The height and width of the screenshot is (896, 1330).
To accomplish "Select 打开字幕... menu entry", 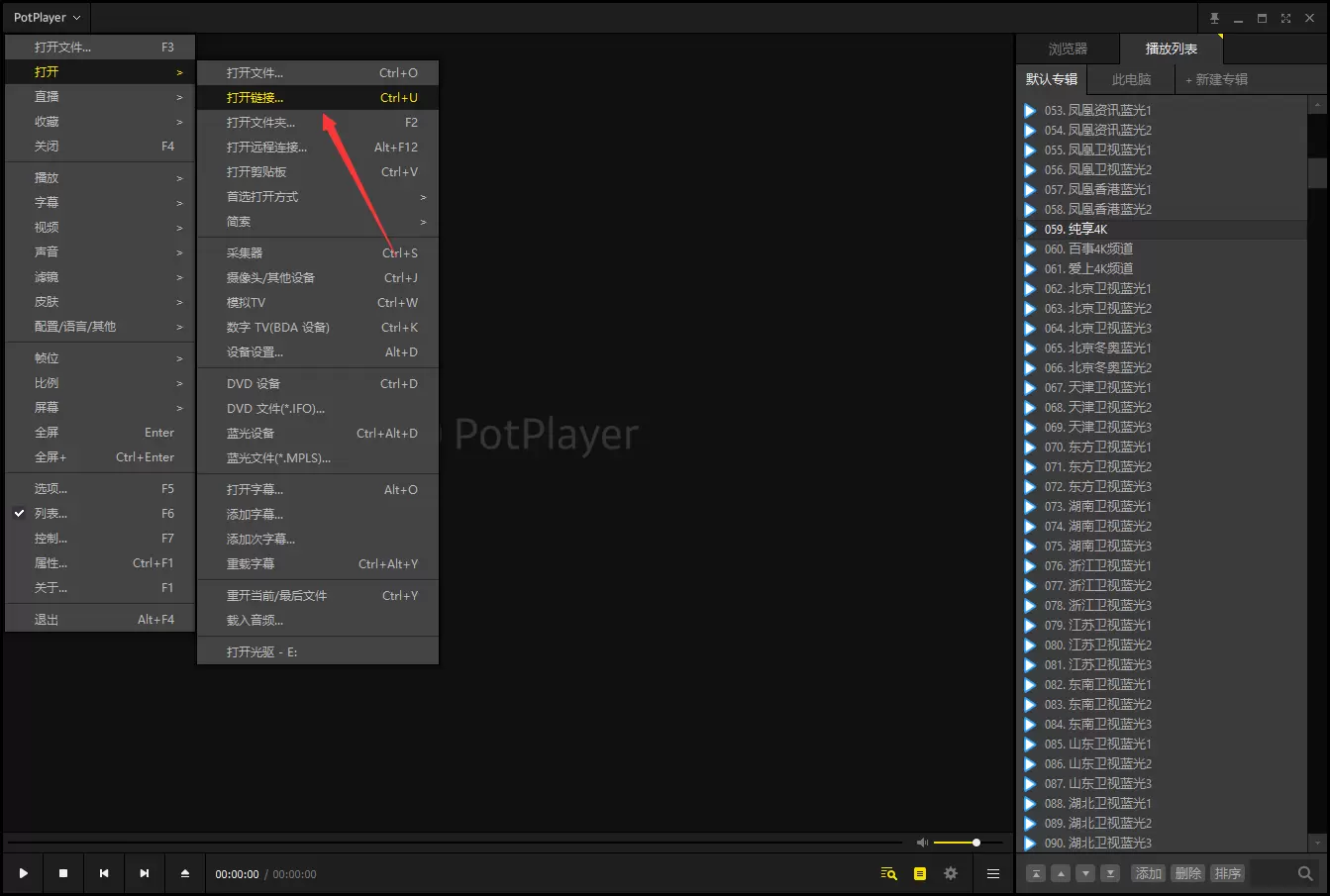I will [x=318, y=490].
